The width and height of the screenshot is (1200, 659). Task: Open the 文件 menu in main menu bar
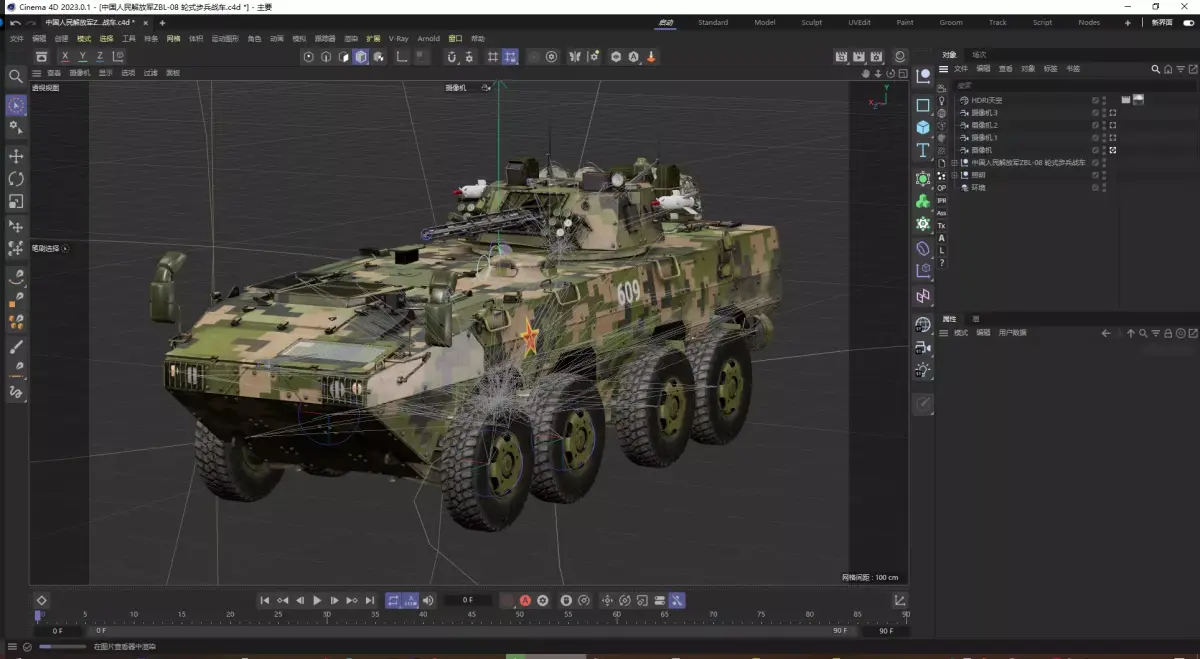point(16,39)
